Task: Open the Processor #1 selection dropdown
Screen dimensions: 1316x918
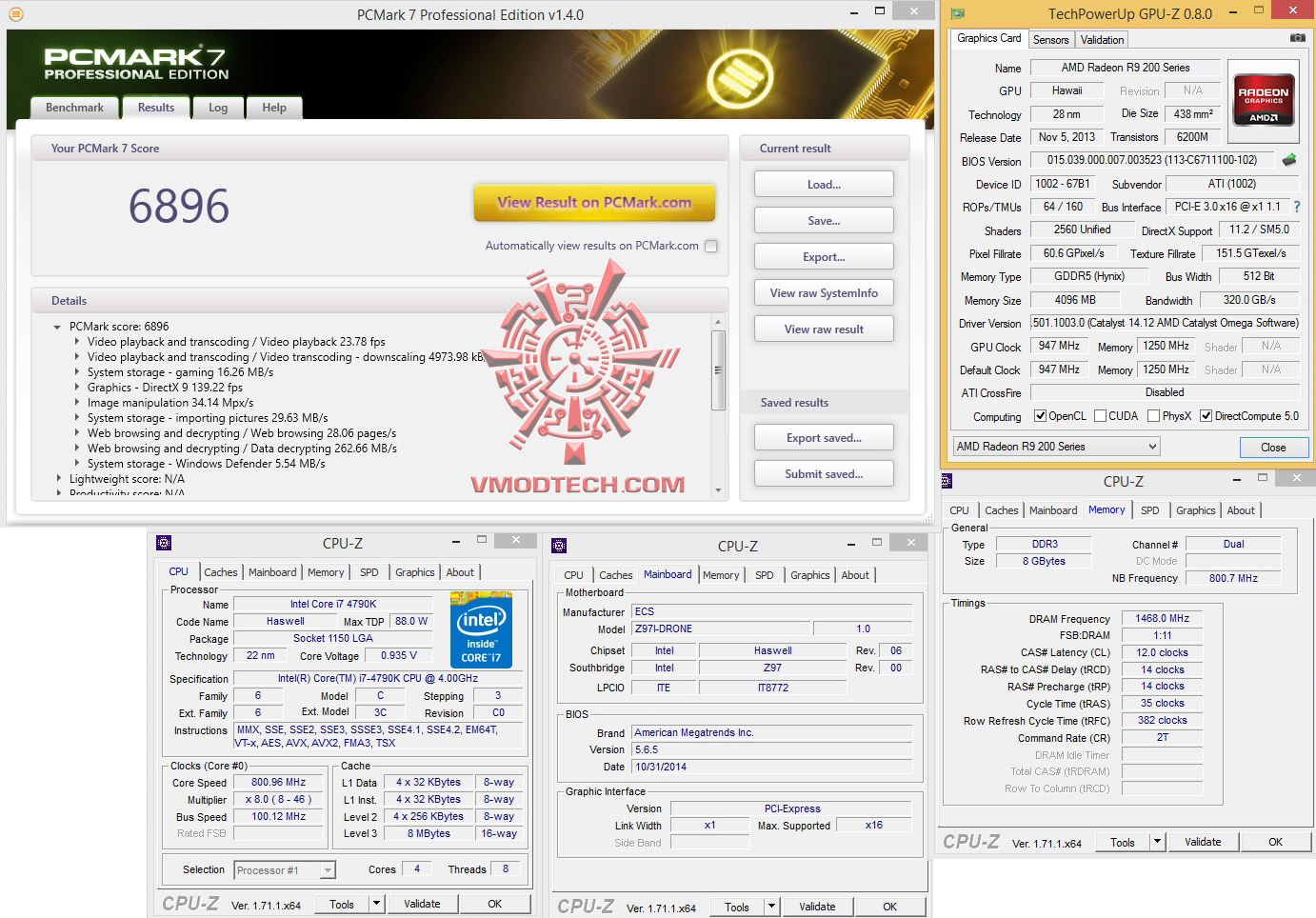Action: pyautogui.click(x=285, y=870)
